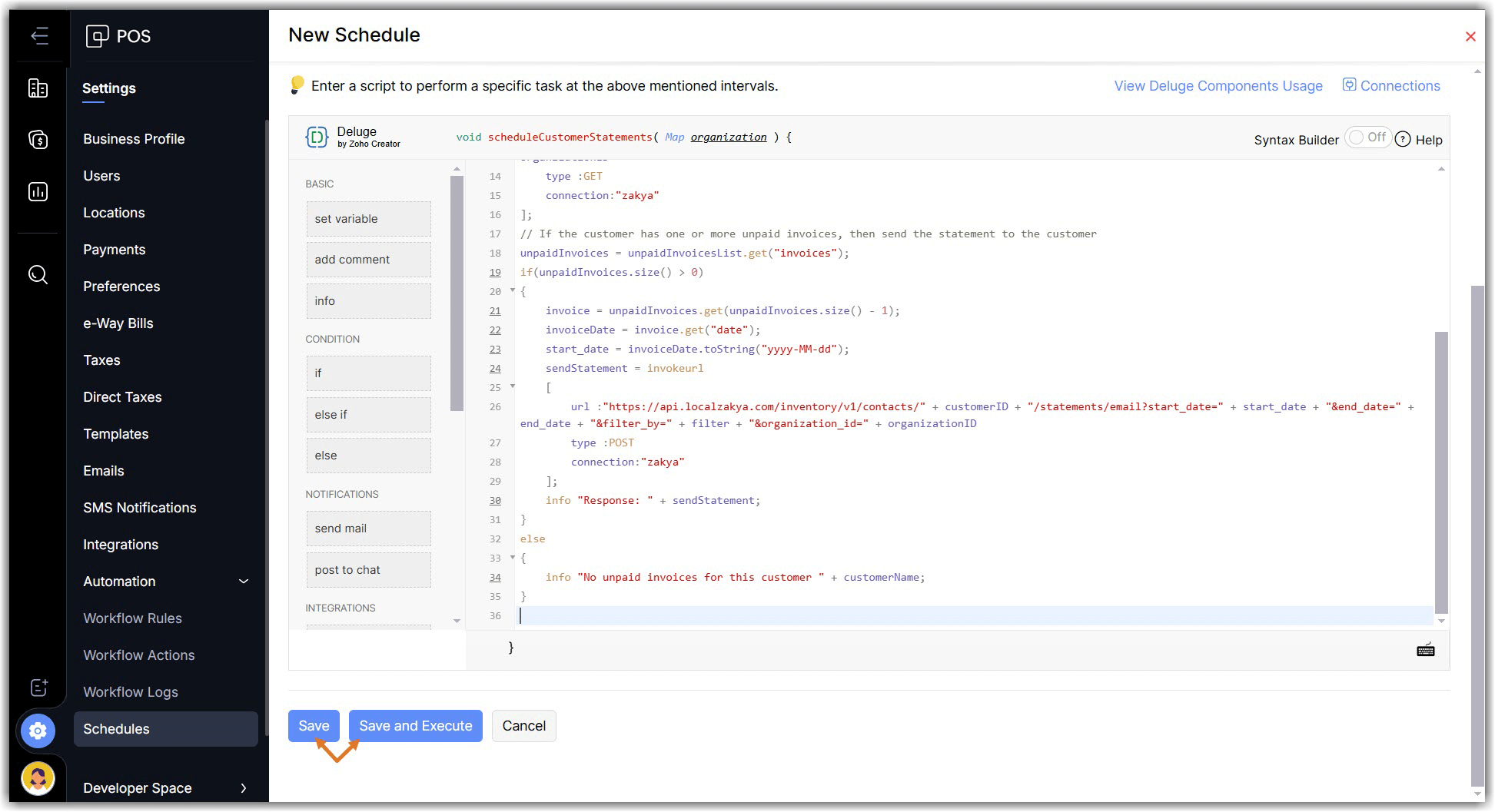
Task: Click the Save and Execute button
Action: [x=415, y=726]
